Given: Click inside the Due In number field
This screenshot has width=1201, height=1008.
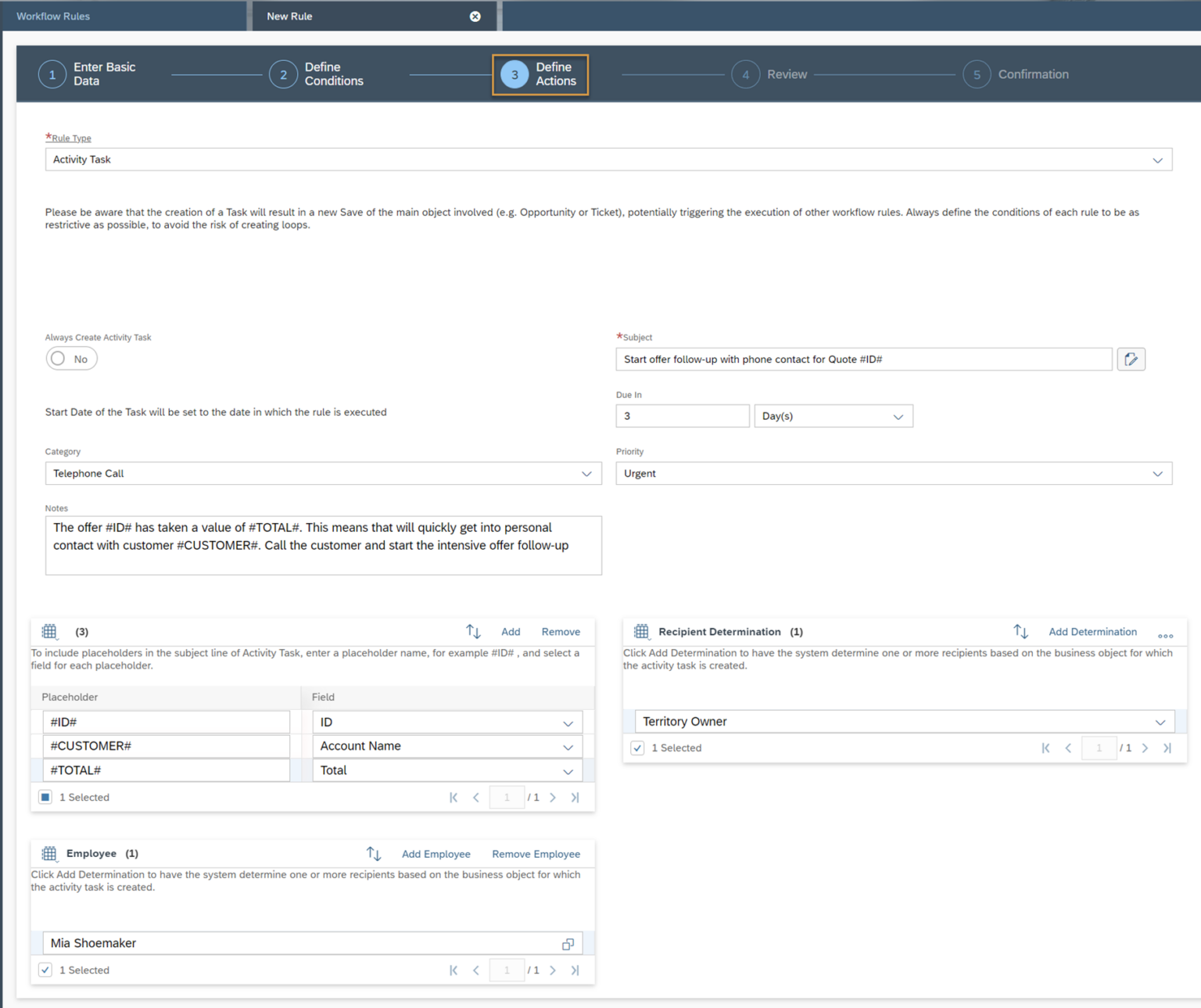Looking at the screenshot, I should click(682, 415).
